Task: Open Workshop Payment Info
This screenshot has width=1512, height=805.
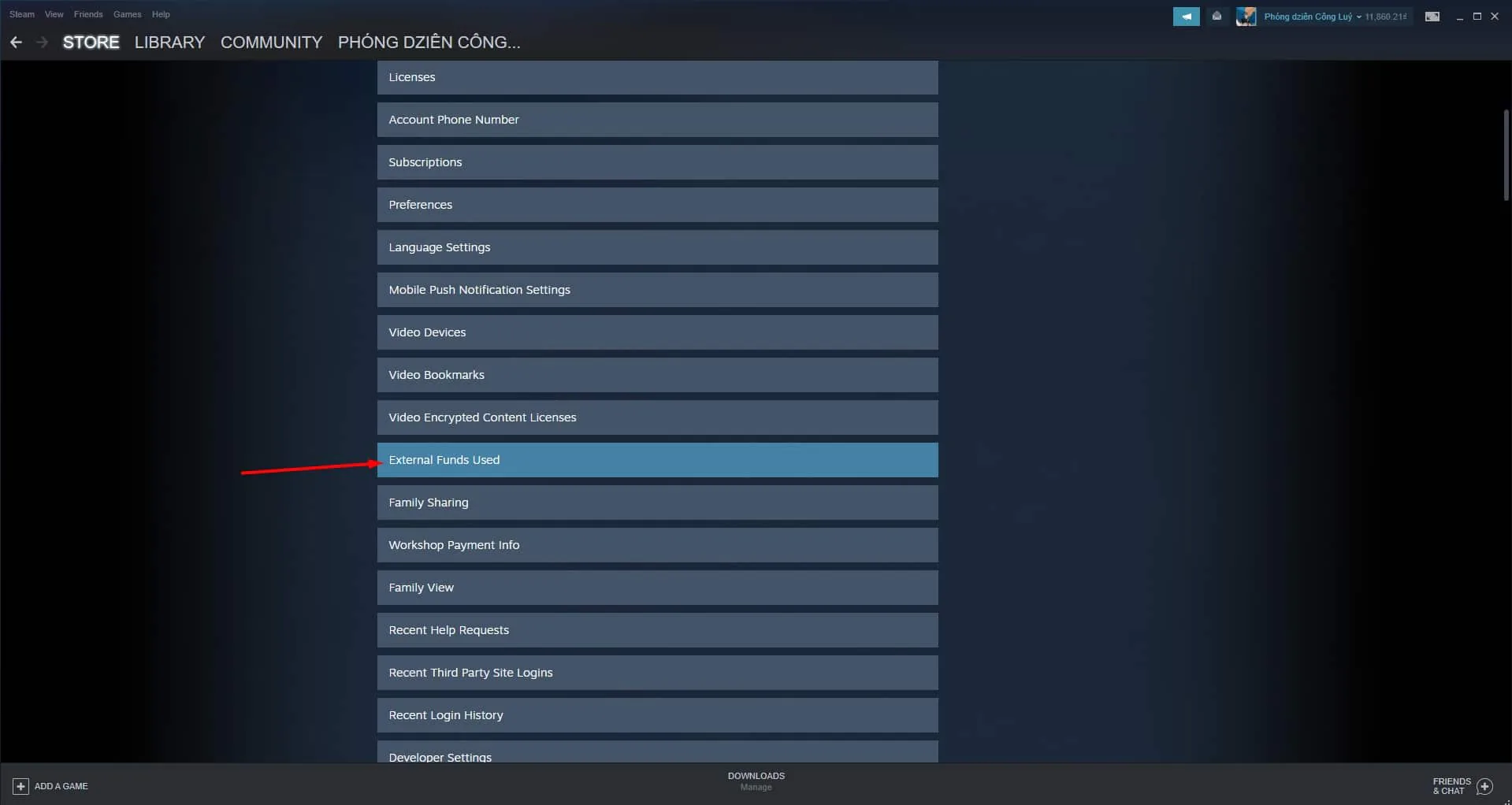Action: click(x=657, y=545)
